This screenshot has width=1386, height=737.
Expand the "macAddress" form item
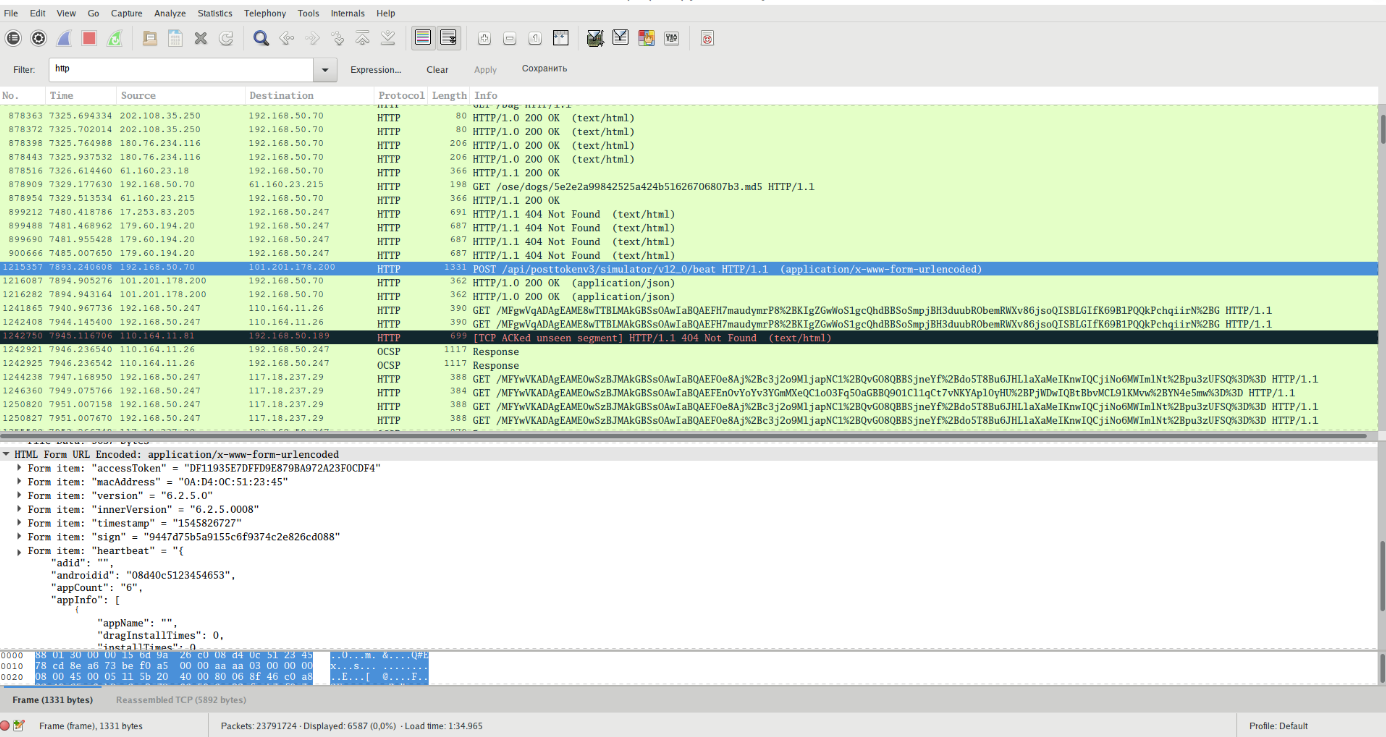click(19, 482)
